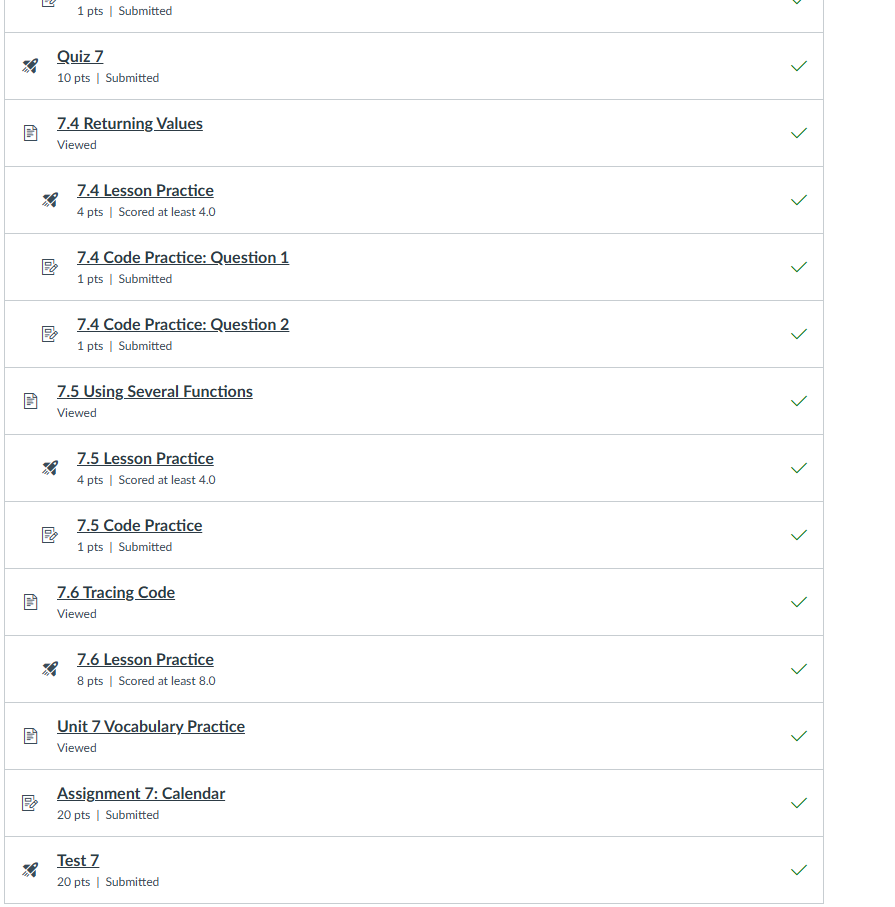The image size is (895, 907).
Task: Click assignment icon beside 7.4 Code Practice: Question 2
Action: pyautogui.click(x=50, y=334)
